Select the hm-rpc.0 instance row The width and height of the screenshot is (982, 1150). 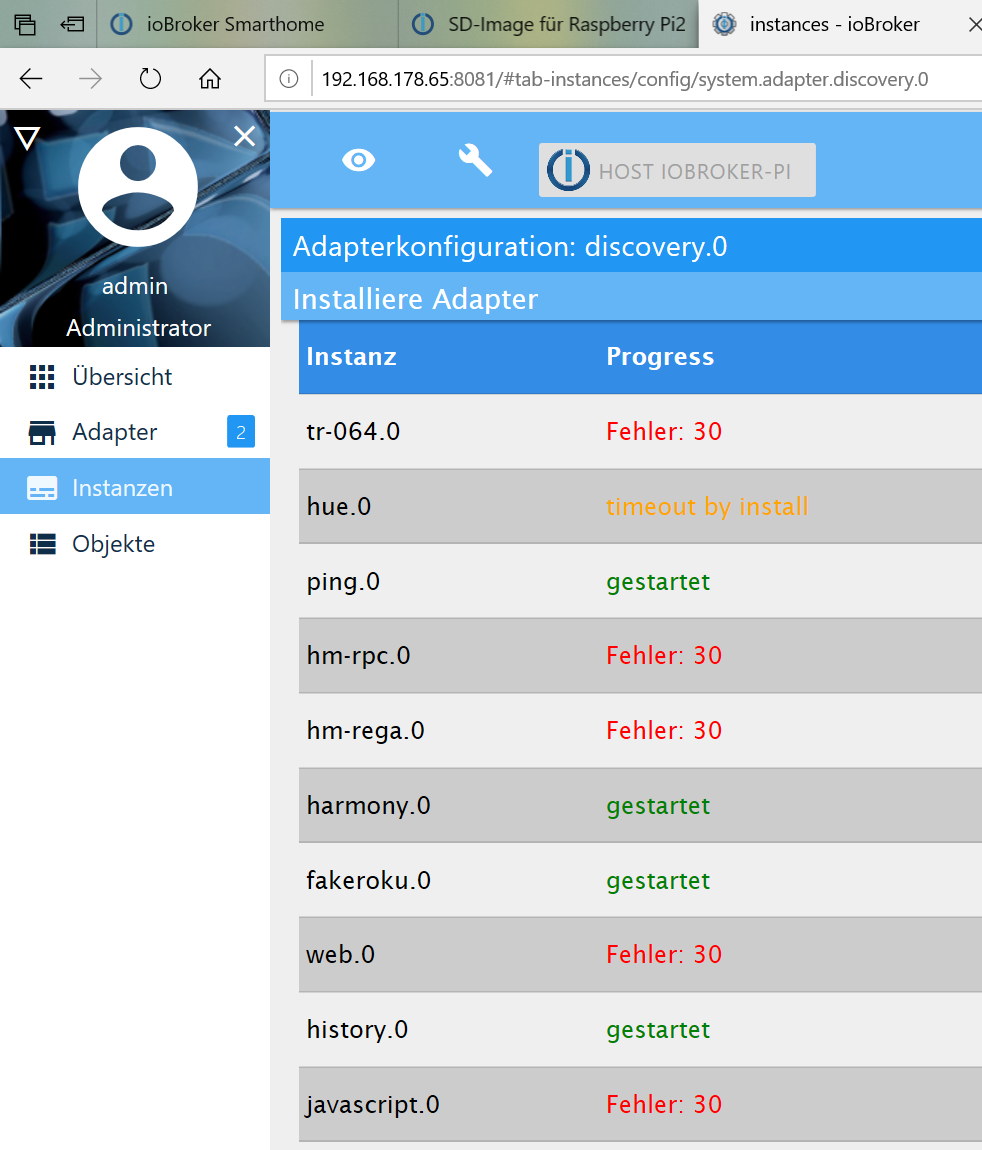(x=640, y=656)
